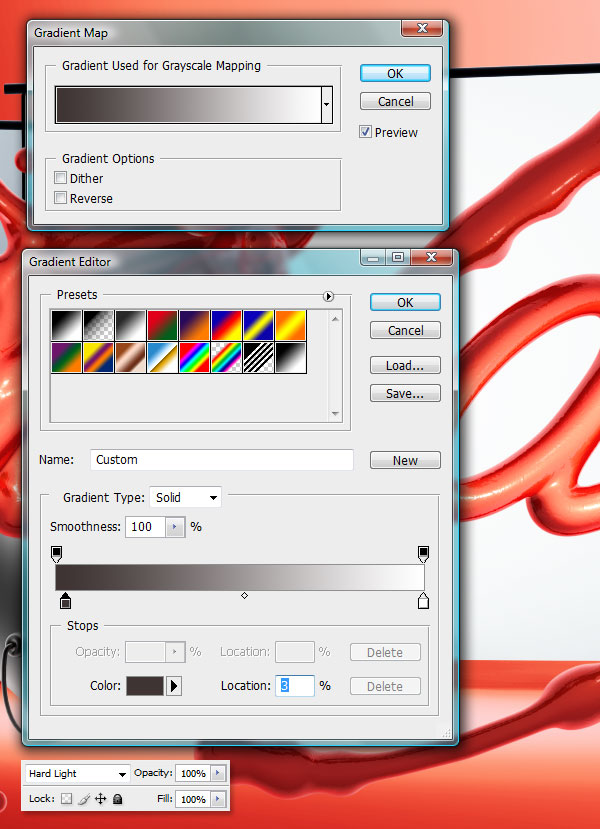The height and width of the screenshot is (829, 600).
Task: Open the Smoothness slider arrow
Action: click(175, 527)
